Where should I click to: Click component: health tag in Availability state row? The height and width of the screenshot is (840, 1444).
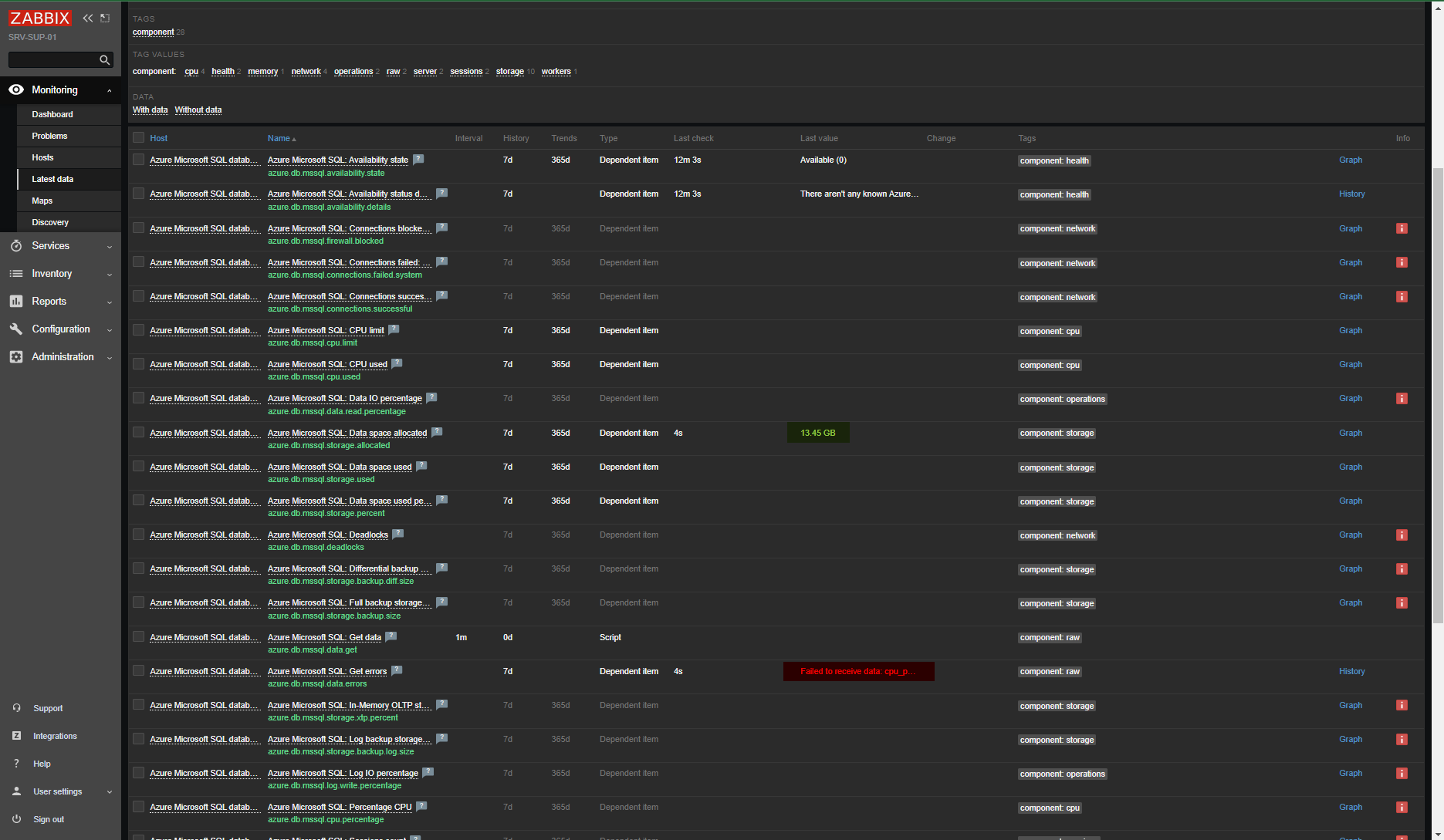coord(1054,160)
